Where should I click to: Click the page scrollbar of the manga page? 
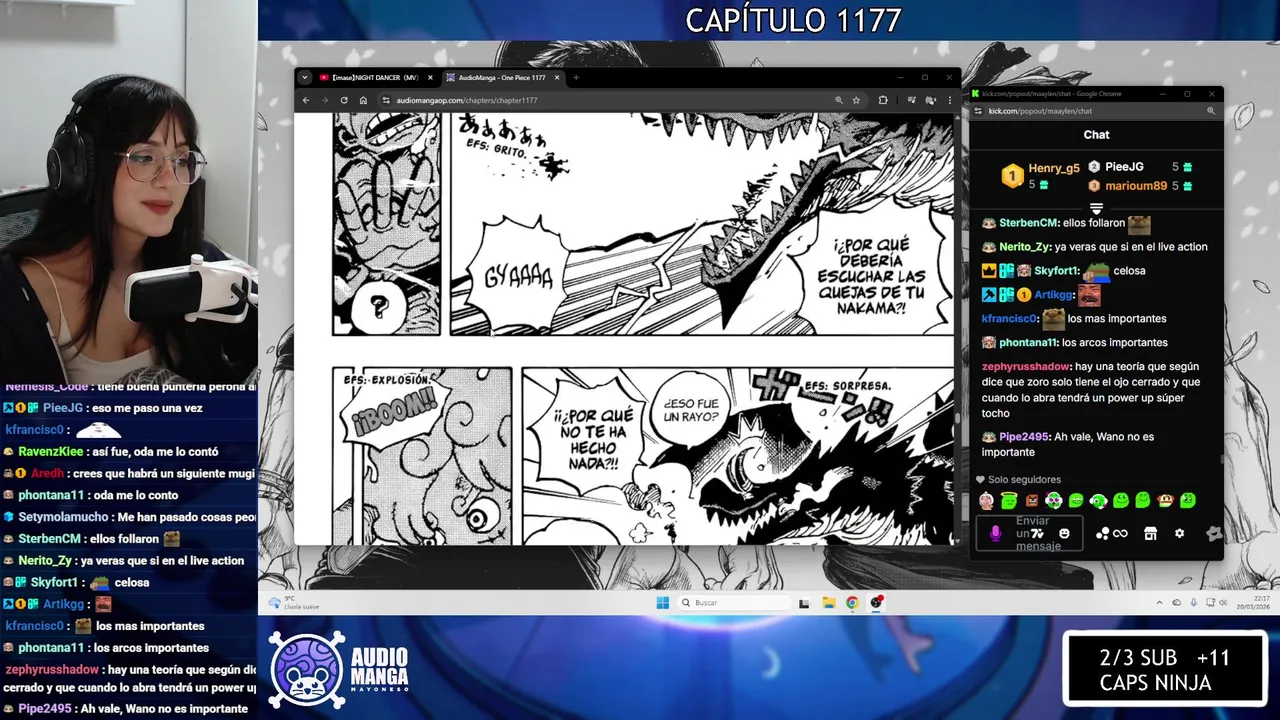(956, 420)
